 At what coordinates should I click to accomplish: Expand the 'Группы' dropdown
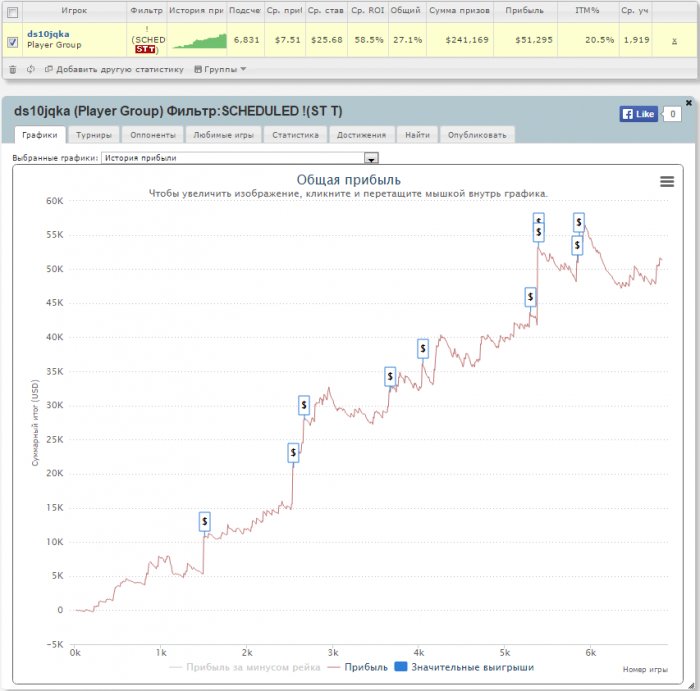click(x=220, y=69)
